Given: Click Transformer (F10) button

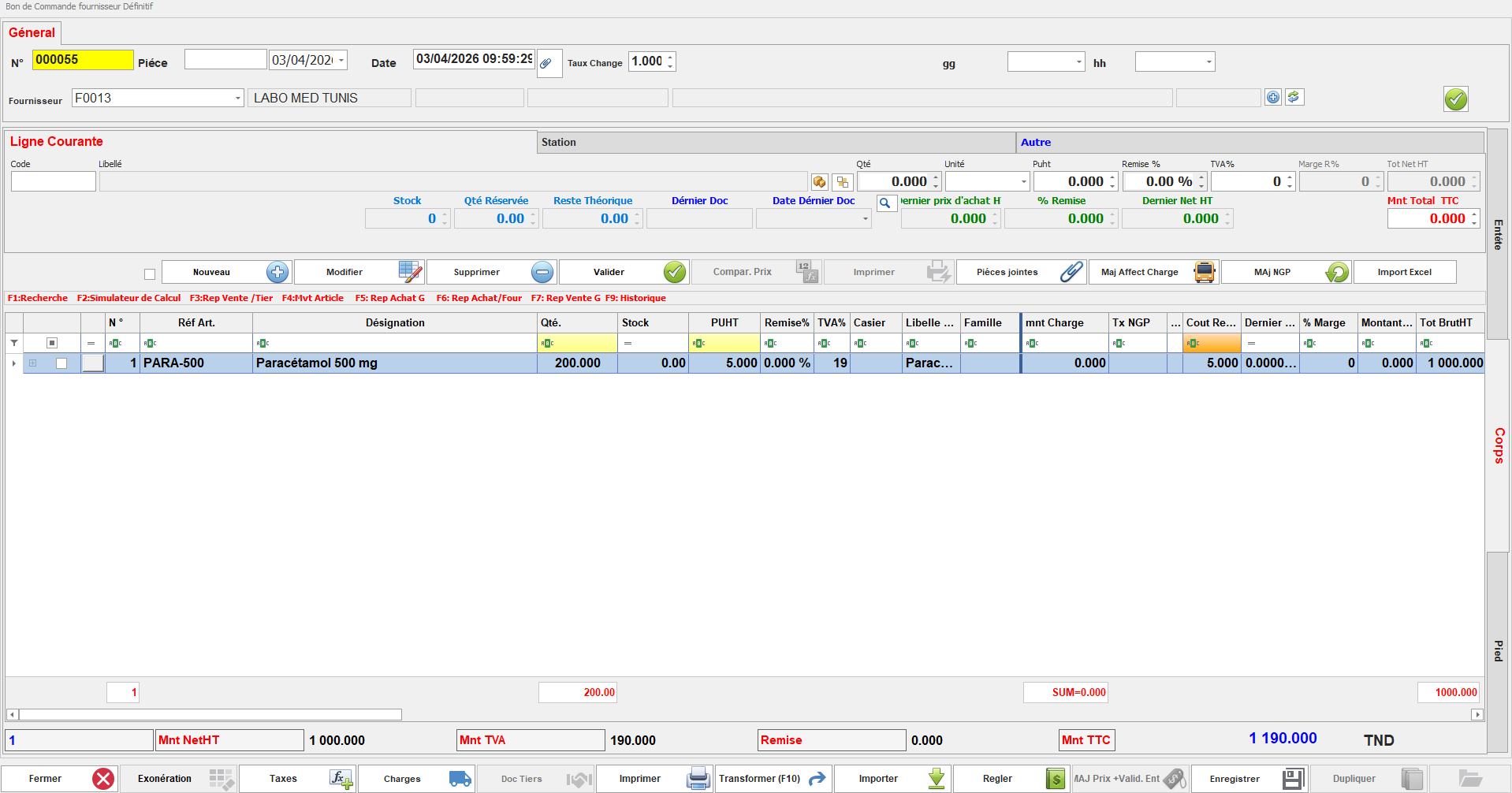Looking at the screenshot, I should [773, 779].
